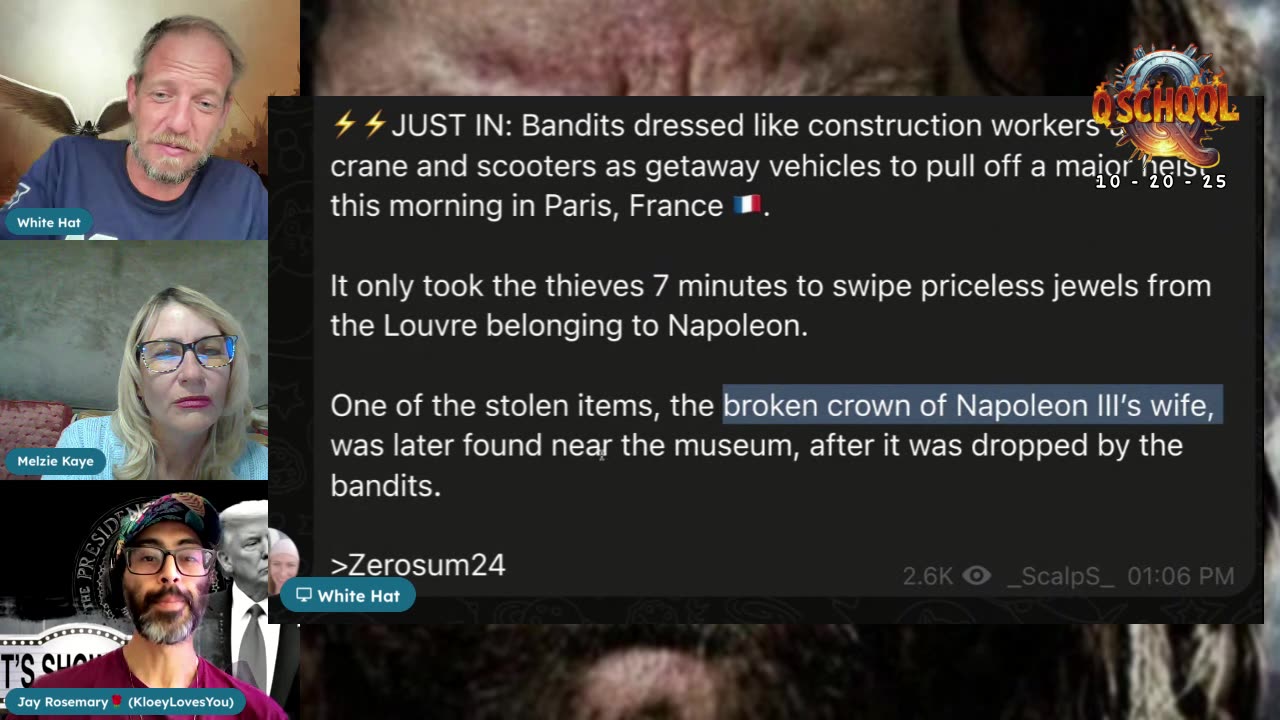Click the highlighted text 'broken crown of Napoleon III's wife'
Image resolution: width=1280 pixels, height=720 pixels.
tap(968, 405)
